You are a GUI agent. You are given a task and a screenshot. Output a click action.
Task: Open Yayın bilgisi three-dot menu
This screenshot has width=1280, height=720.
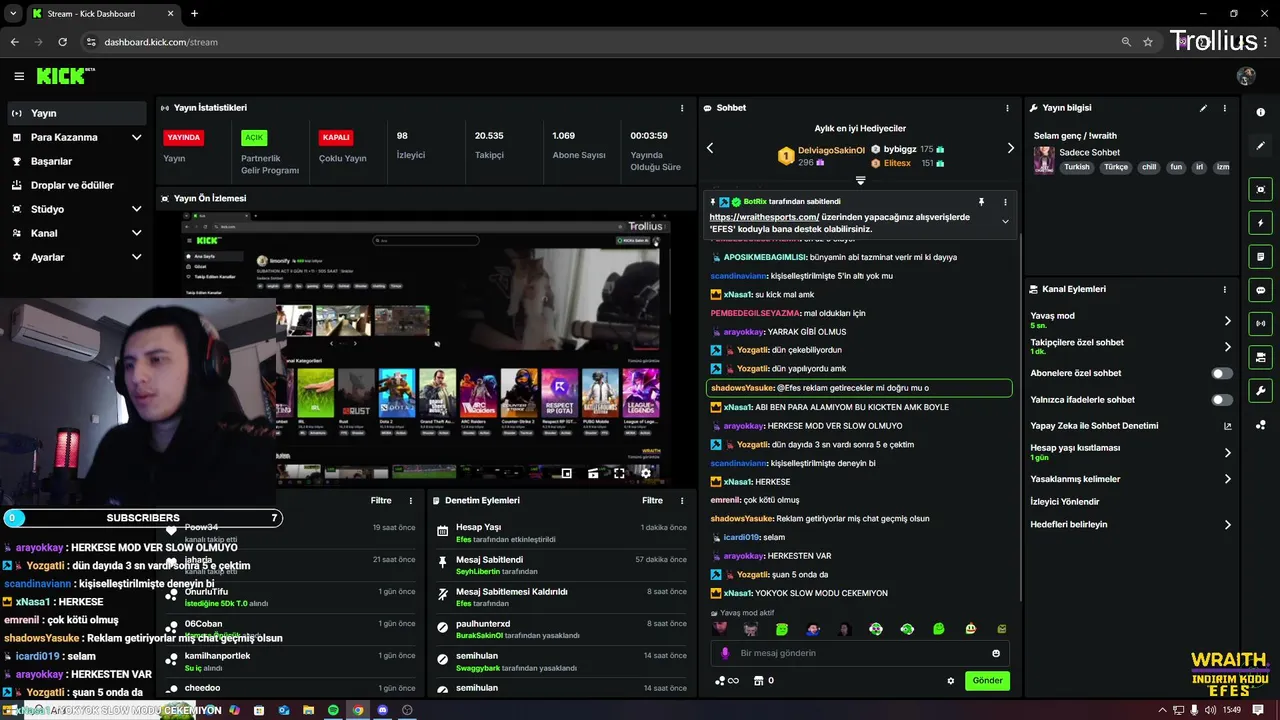(1225, 108)
